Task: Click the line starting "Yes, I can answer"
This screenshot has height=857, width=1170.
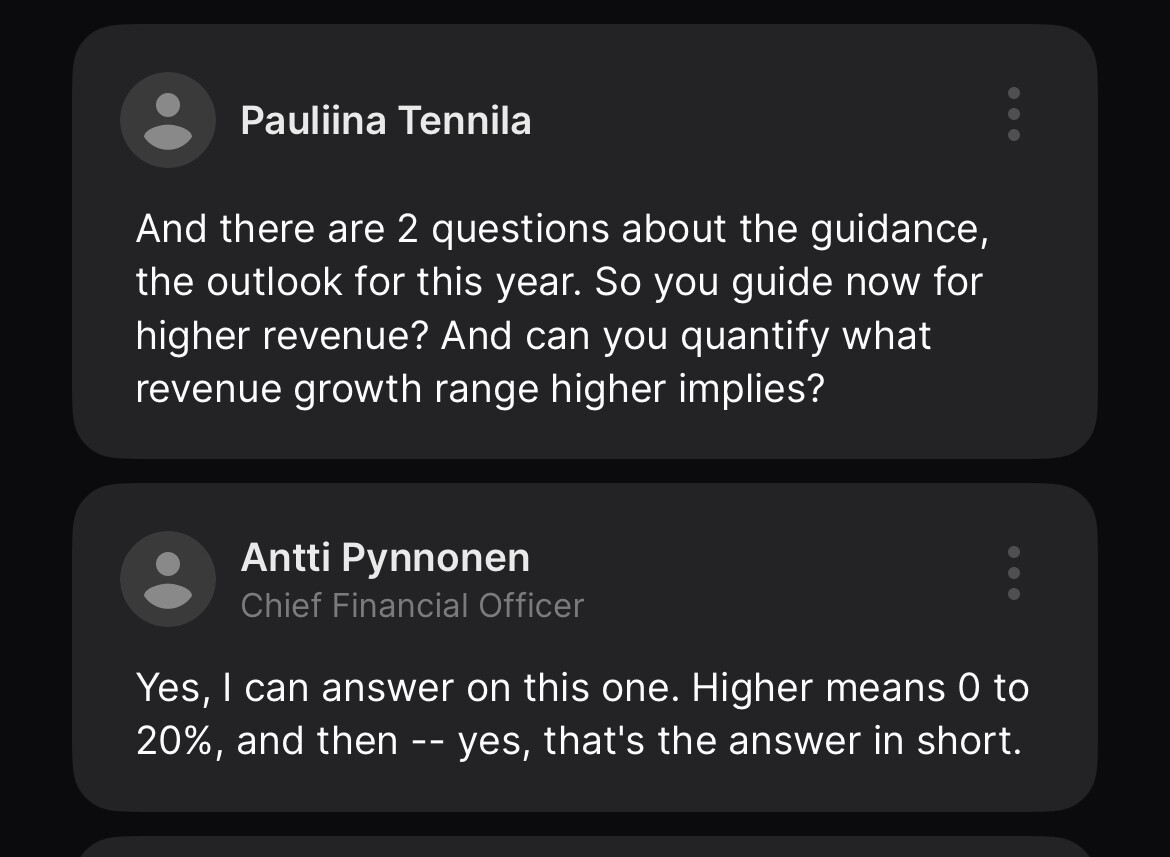Action: (582, 688)
